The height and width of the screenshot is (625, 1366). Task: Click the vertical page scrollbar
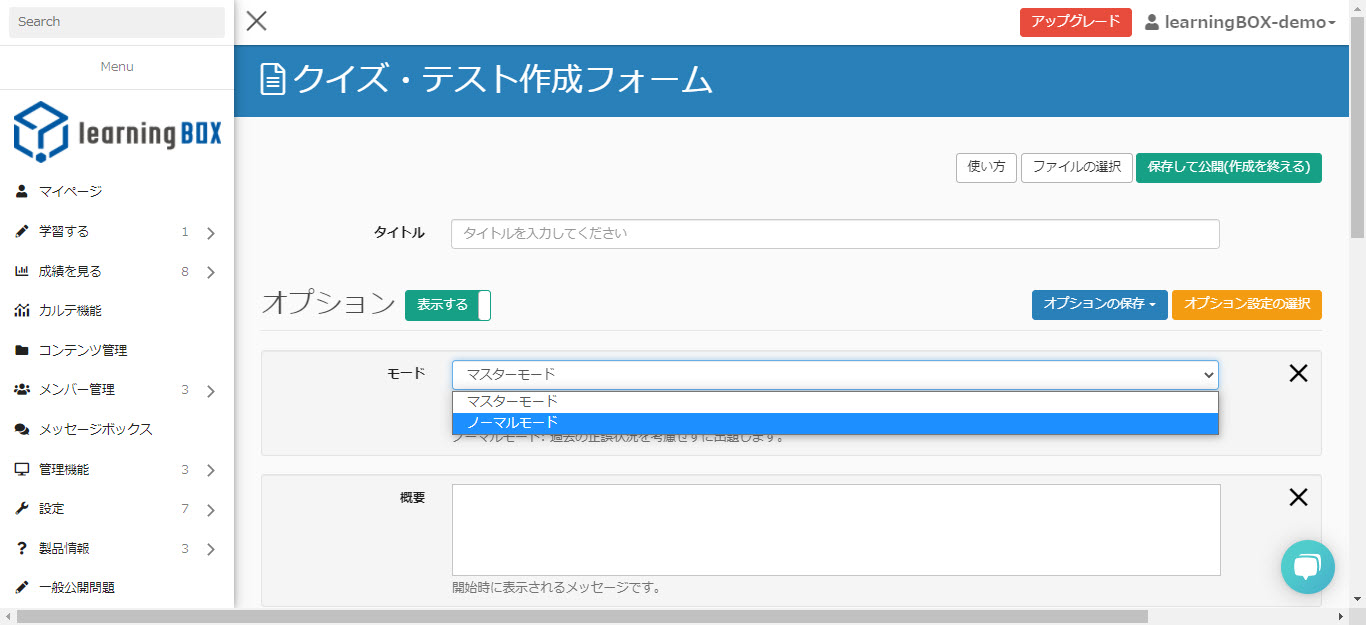[x=1357, y=125]
